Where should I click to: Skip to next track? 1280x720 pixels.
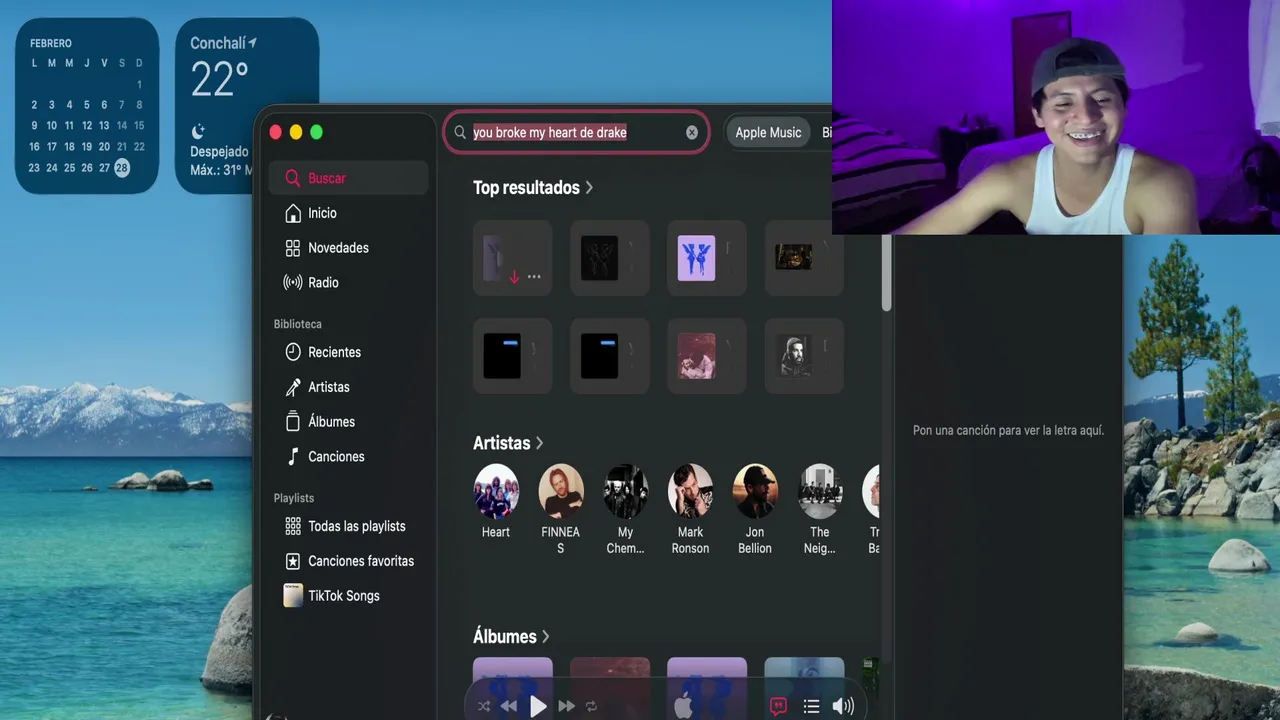pyautogui.click(x=566, y=706)
